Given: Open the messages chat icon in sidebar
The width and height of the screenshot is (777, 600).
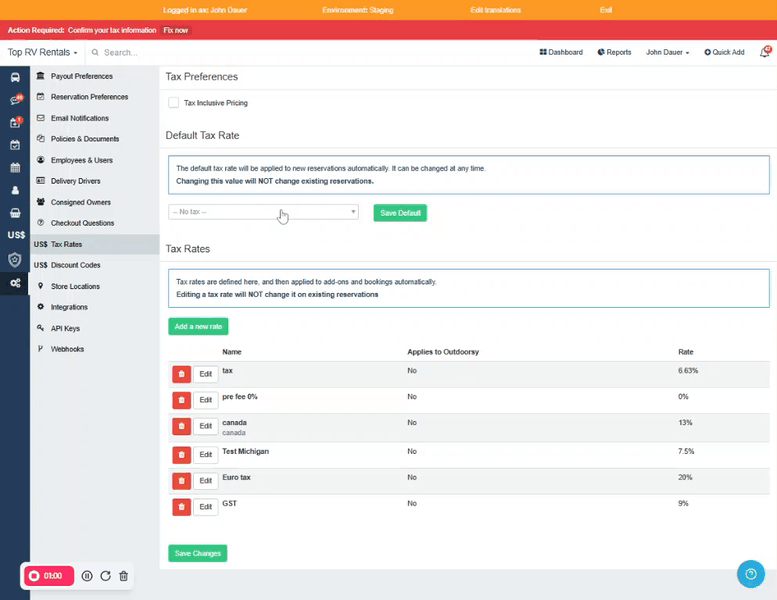Looking at the screenshot, I should click(x=15, y=100).
